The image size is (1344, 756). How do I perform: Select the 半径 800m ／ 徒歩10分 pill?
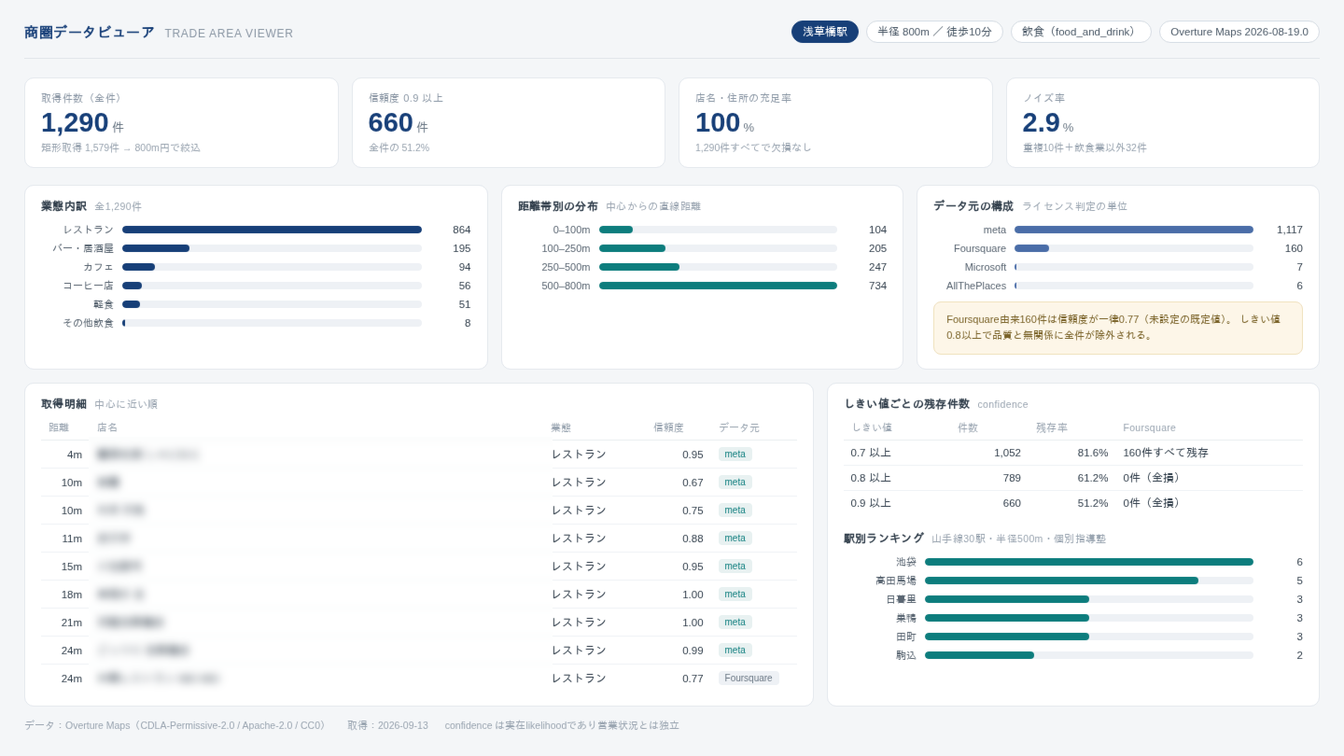click(x=934, y=32)
